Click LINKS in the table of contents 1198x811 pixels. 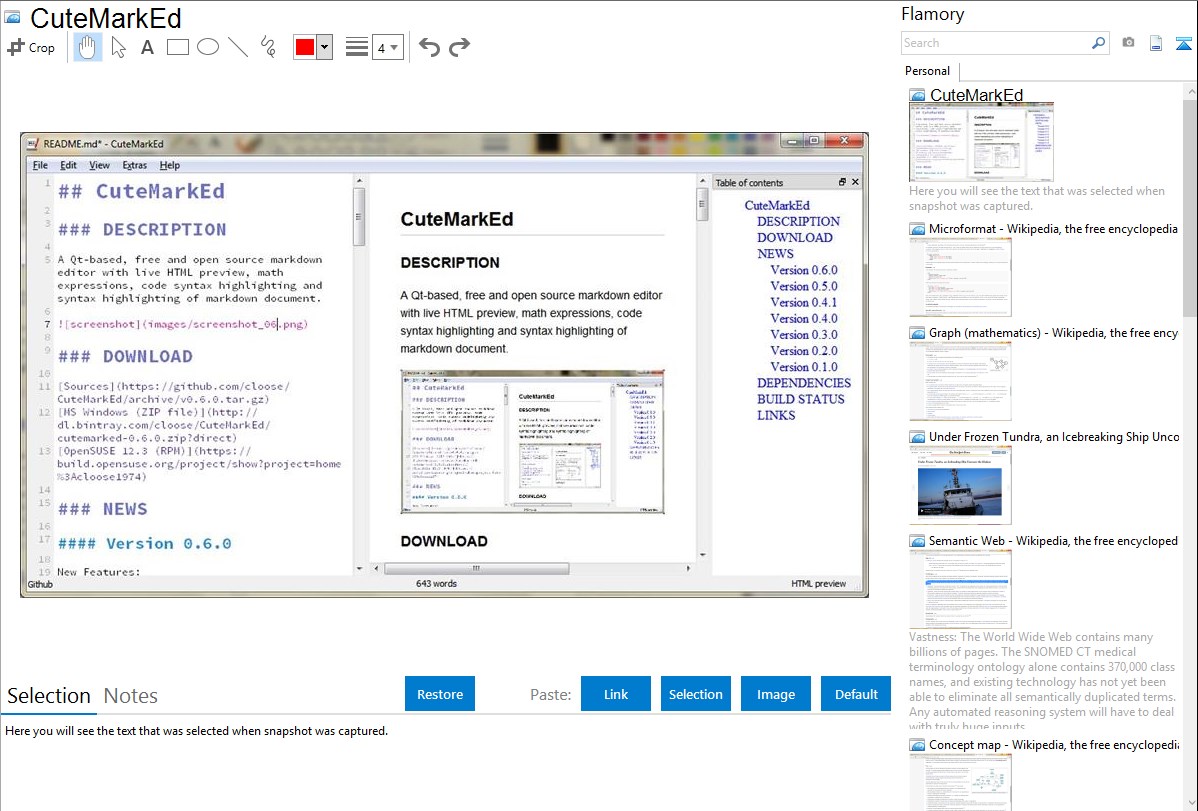776,415
